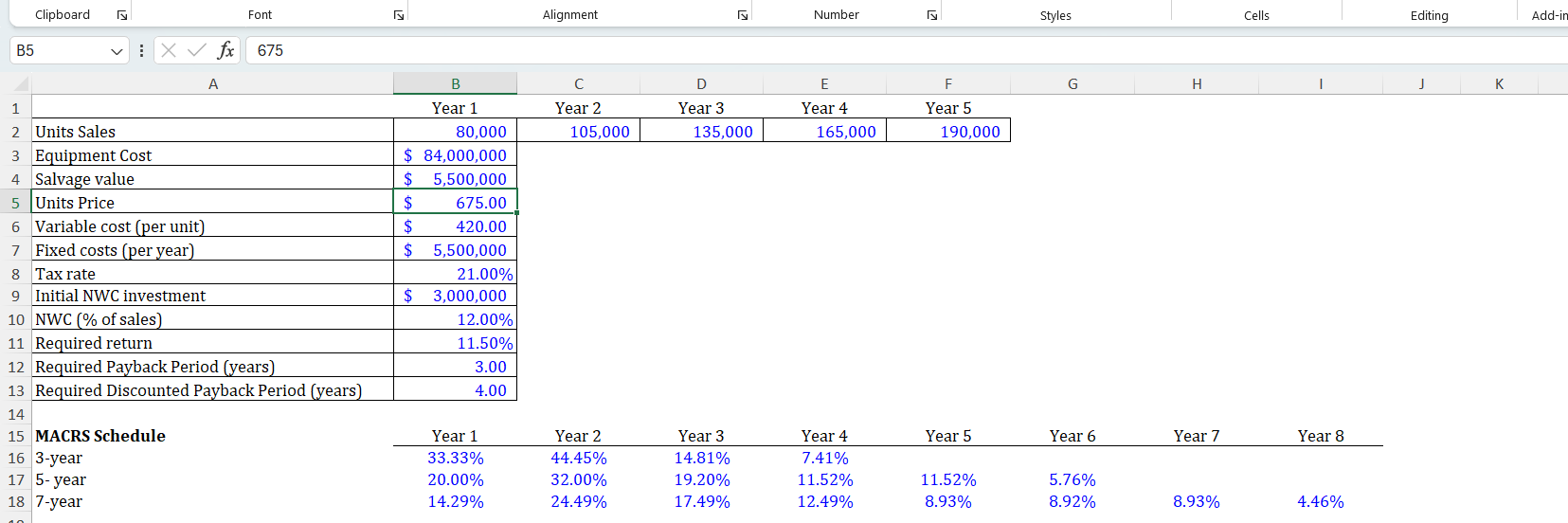The width and height of the screenshot is (1568, 523).
Task: Click the MACRS Schedule heading cell
Action: pos(213,436)
